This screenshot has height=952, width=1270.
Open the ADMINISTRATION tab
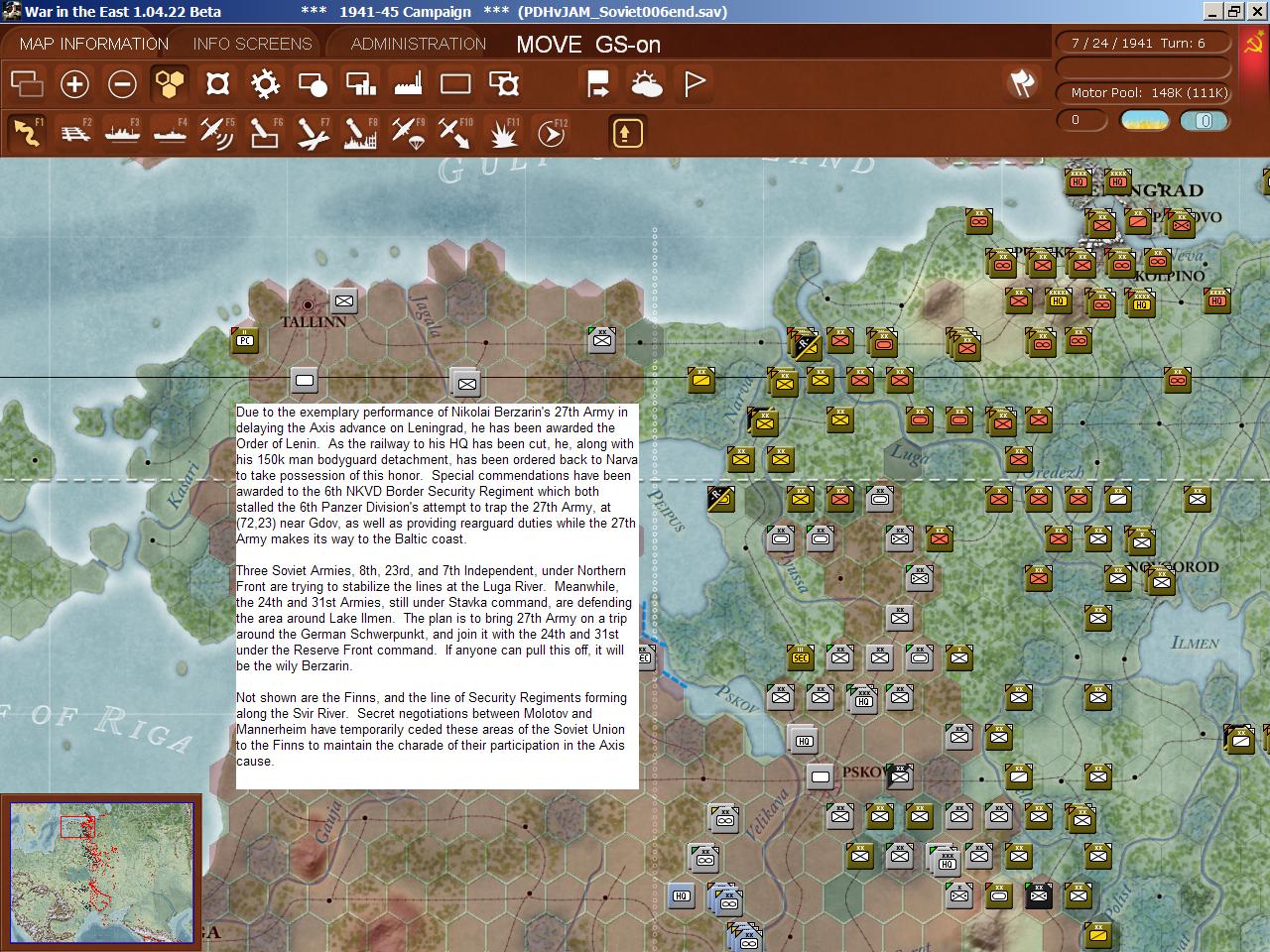[418, 44]
